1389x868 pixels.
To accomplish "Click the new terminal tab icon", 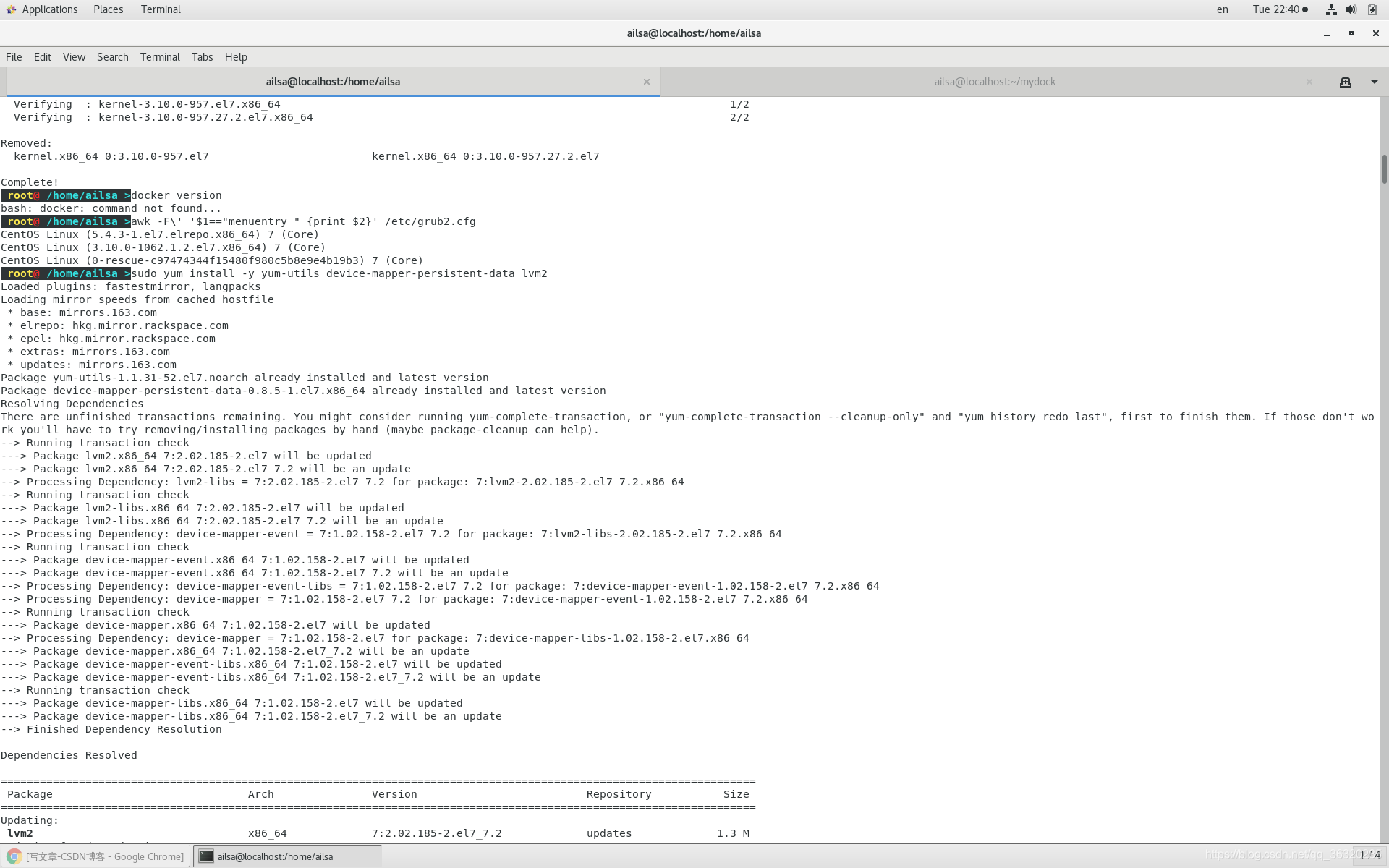I will [x=1345, y=82].
